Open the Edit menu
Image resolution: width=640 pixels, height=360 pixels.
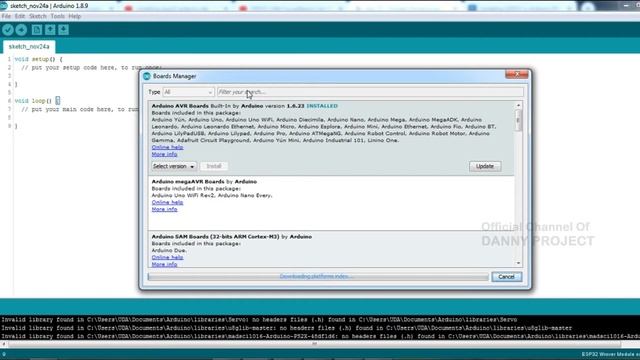point(20,16)
